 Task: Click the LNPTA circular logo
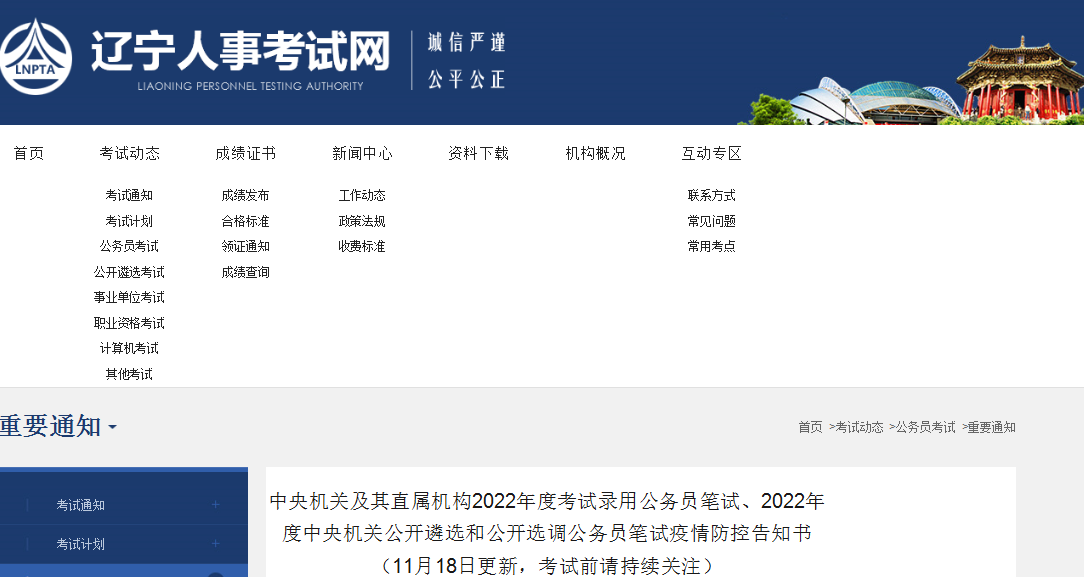pos(35,58)
